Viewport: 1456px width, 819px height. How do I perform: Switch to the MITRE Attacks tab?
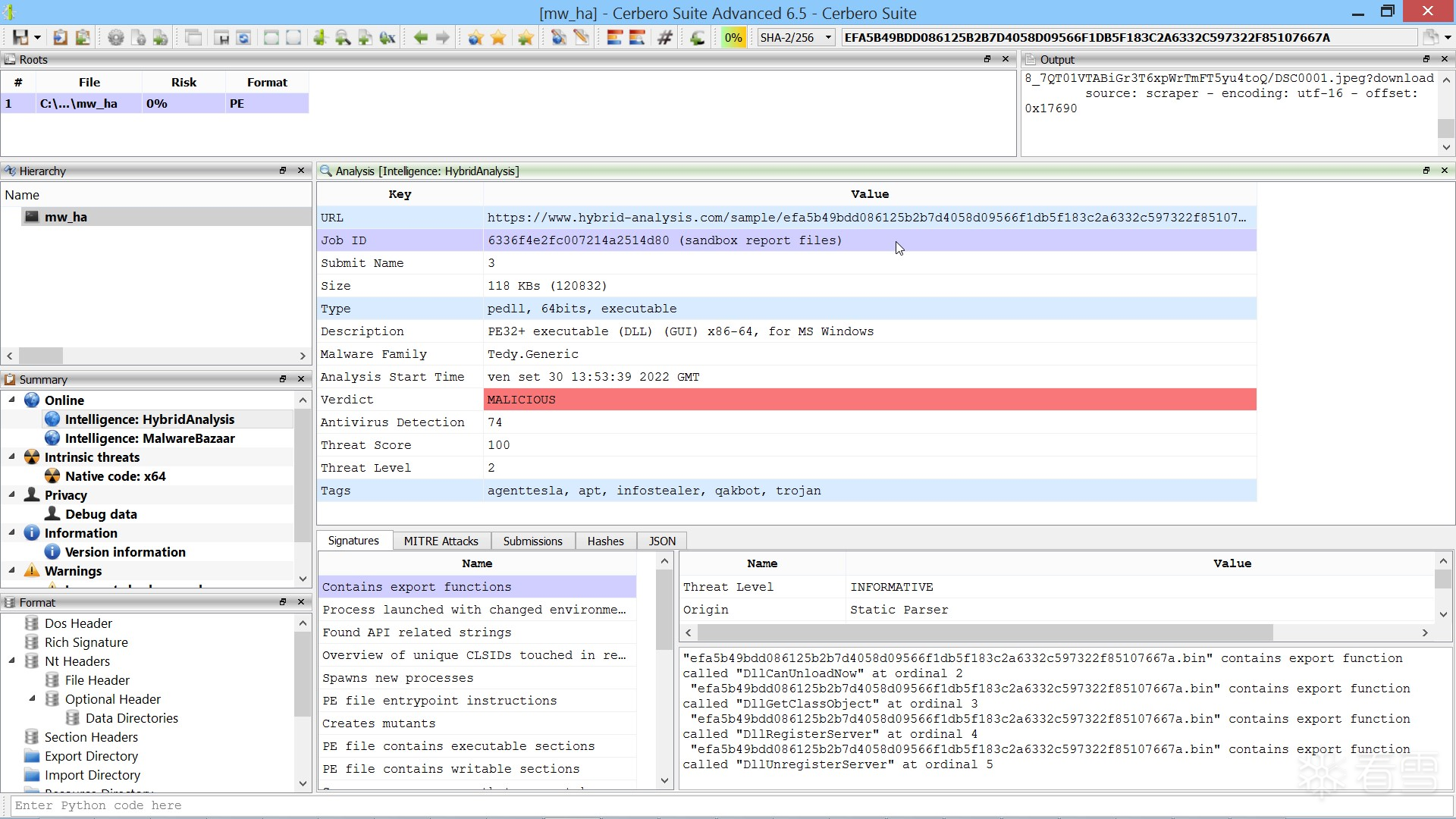tap(441, 541)
